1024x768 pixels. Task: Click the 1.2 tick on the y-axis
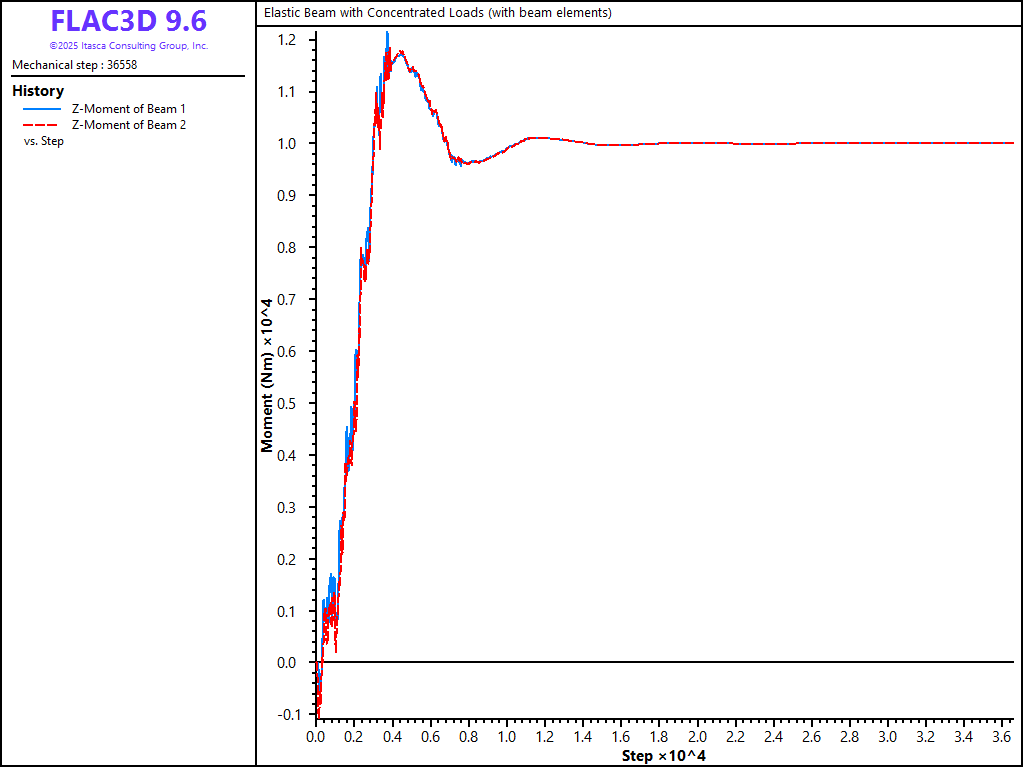coord(287,40)
